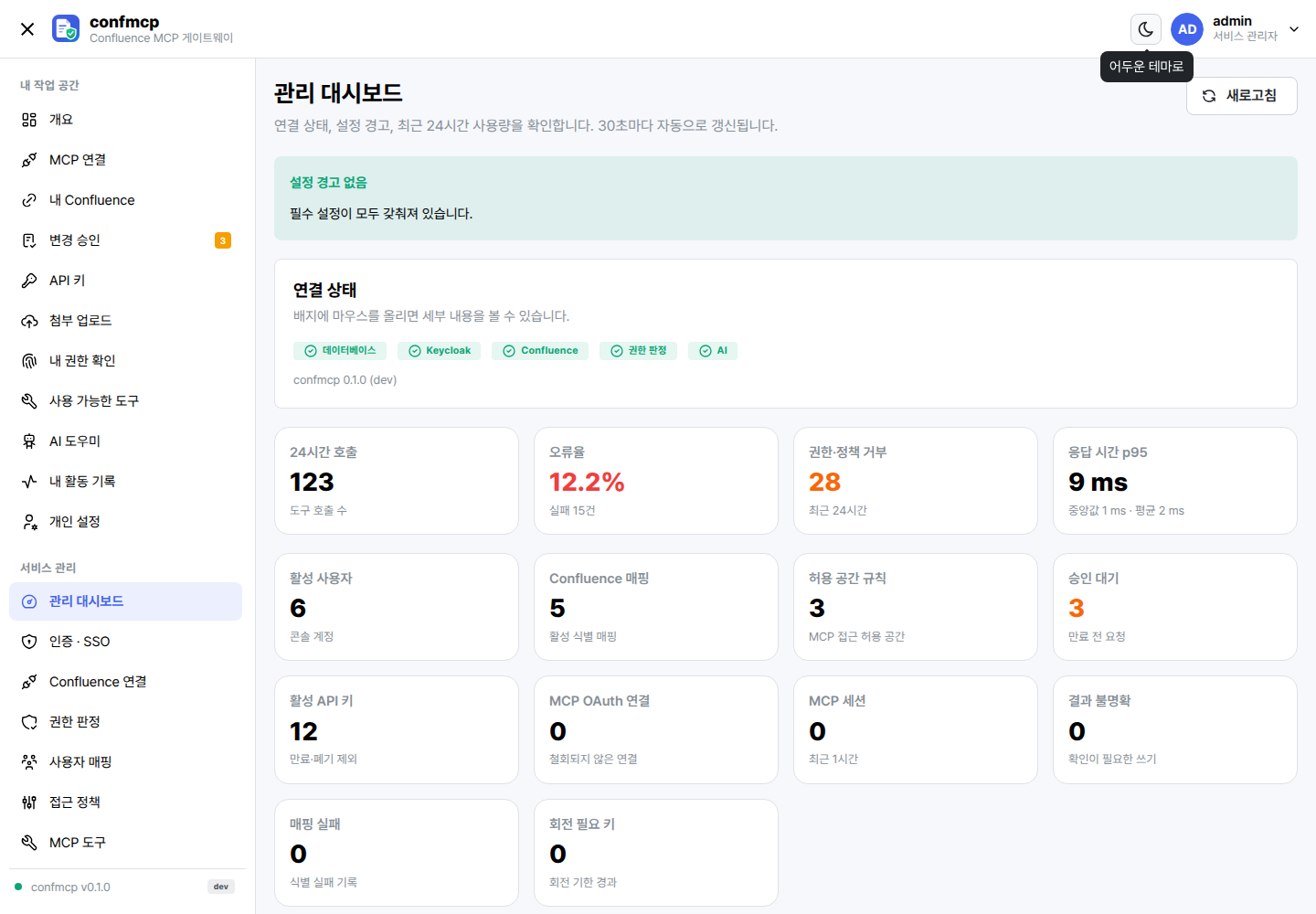Close the sidebar with the X icon

tap(27, 29)
